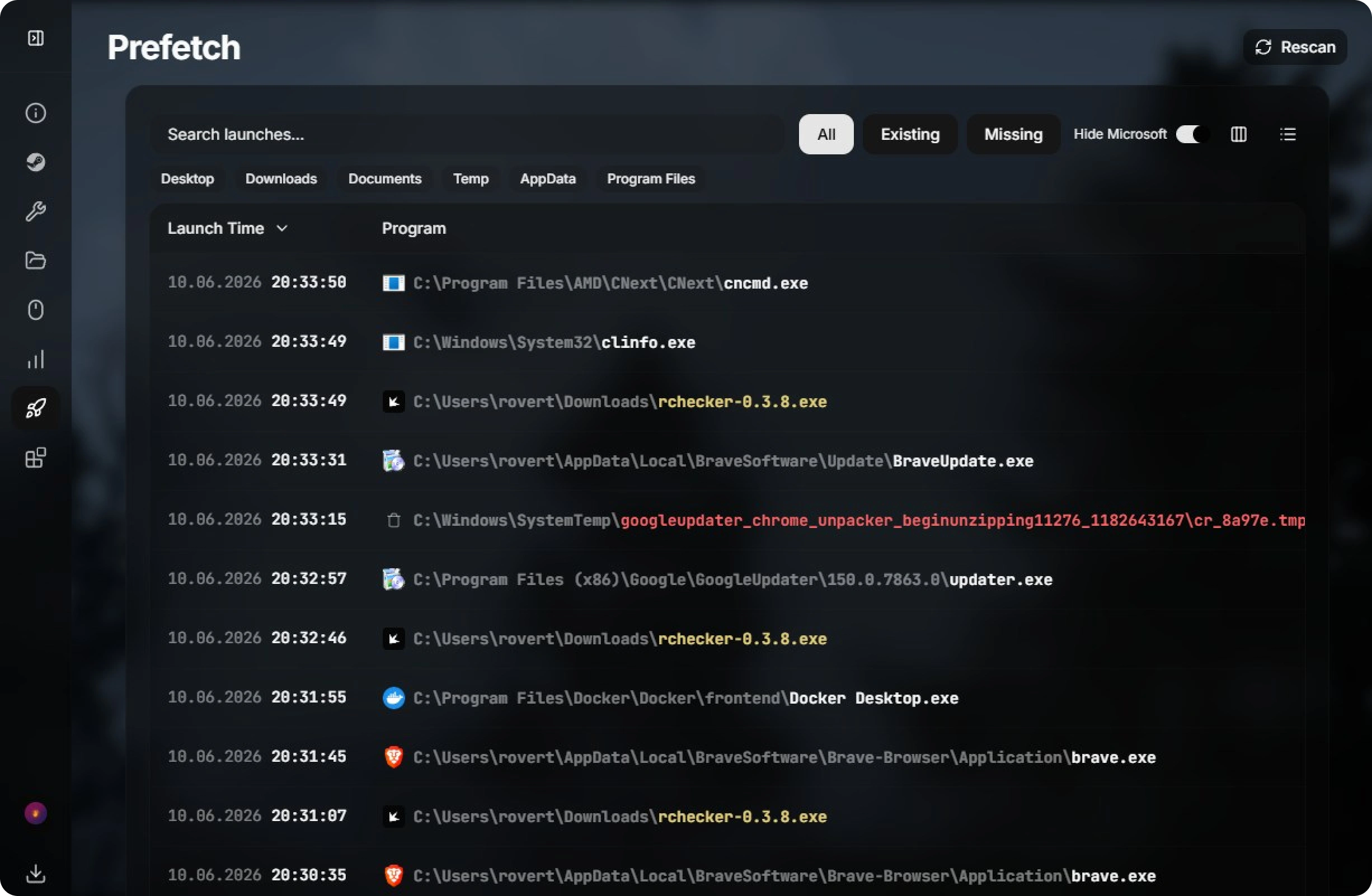Focus the Search launches field

click(x=467, y=134)
